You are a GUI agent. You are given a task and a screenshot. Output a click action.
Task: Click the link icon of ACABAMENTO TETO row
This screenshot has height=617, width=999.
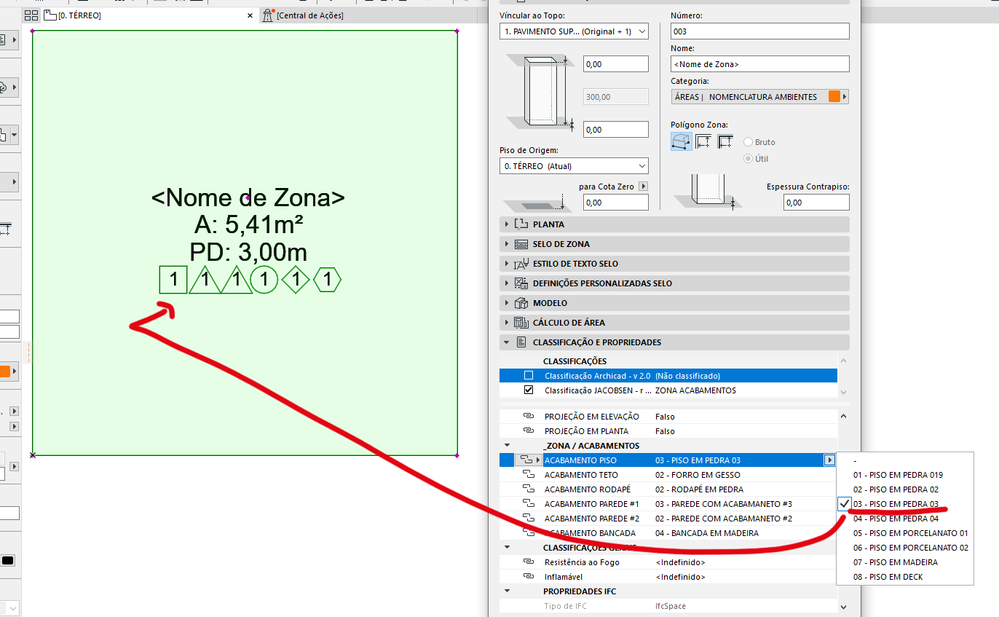point(529,474)
